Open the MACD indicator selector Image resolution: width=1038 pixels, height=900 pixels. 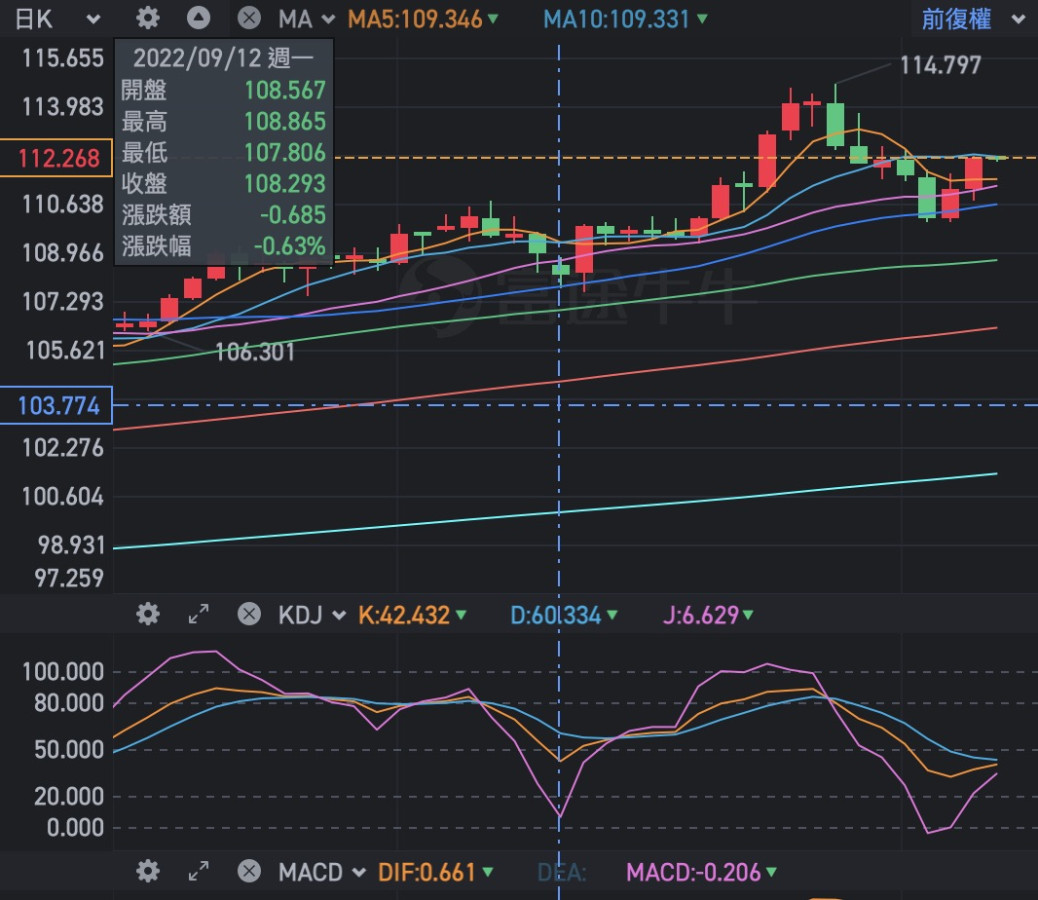322,873
